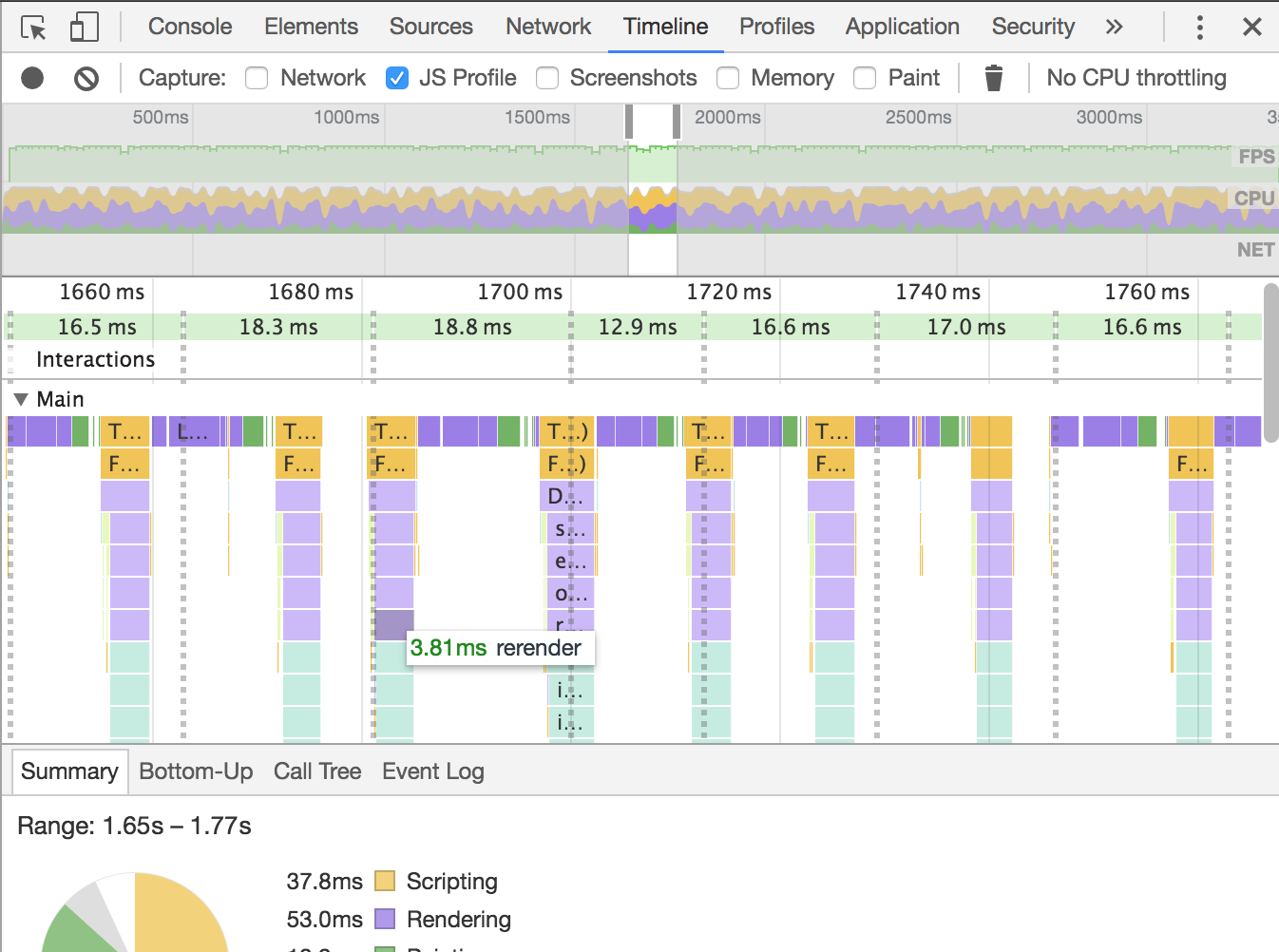Click the Range 1.65s – 1.77s text

point(134,826)
